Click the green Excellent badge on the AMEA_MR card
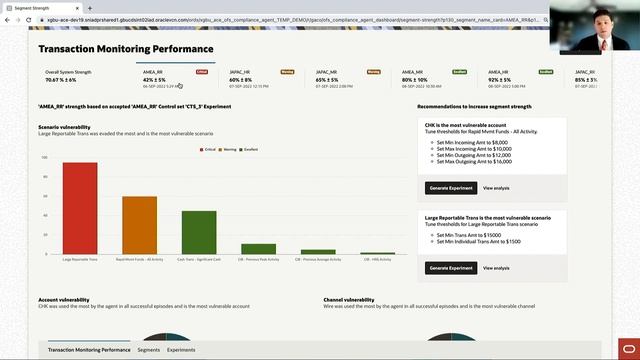The height and width of the screenshot is (360, 640). point(460,72)
